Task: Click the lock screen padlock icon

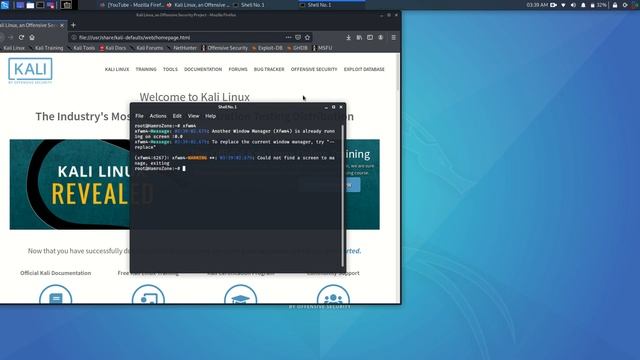Action: coord(615,5)
